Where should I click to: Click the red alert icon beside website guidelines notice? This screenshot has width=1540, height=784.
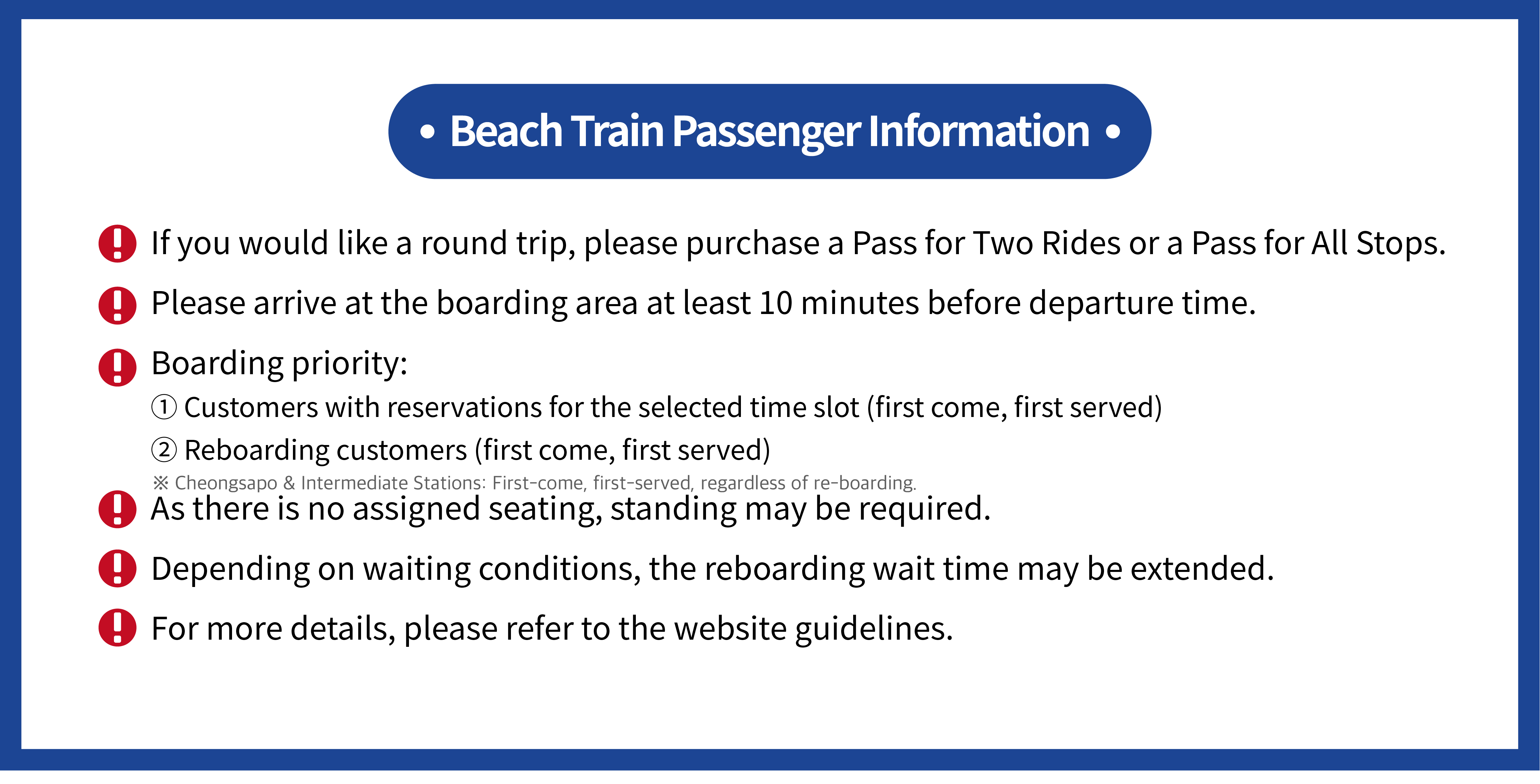pyautogui.click(x=117, y=627)
